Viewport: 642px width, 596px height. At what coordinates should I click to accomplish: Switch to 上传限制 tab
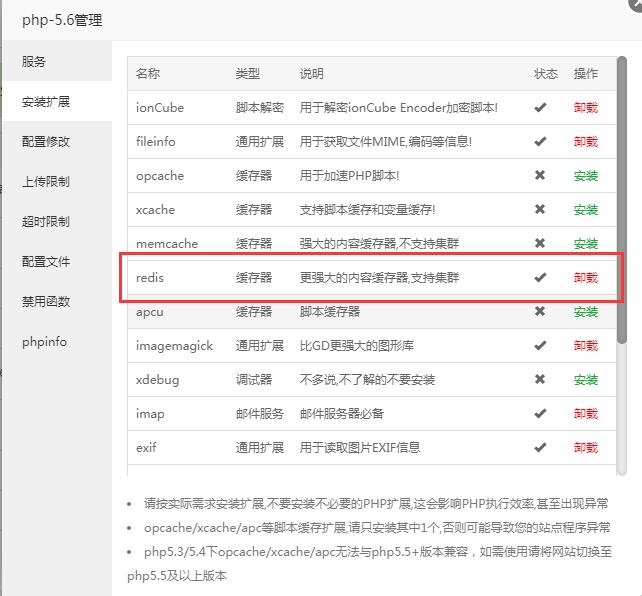(57, 181)
